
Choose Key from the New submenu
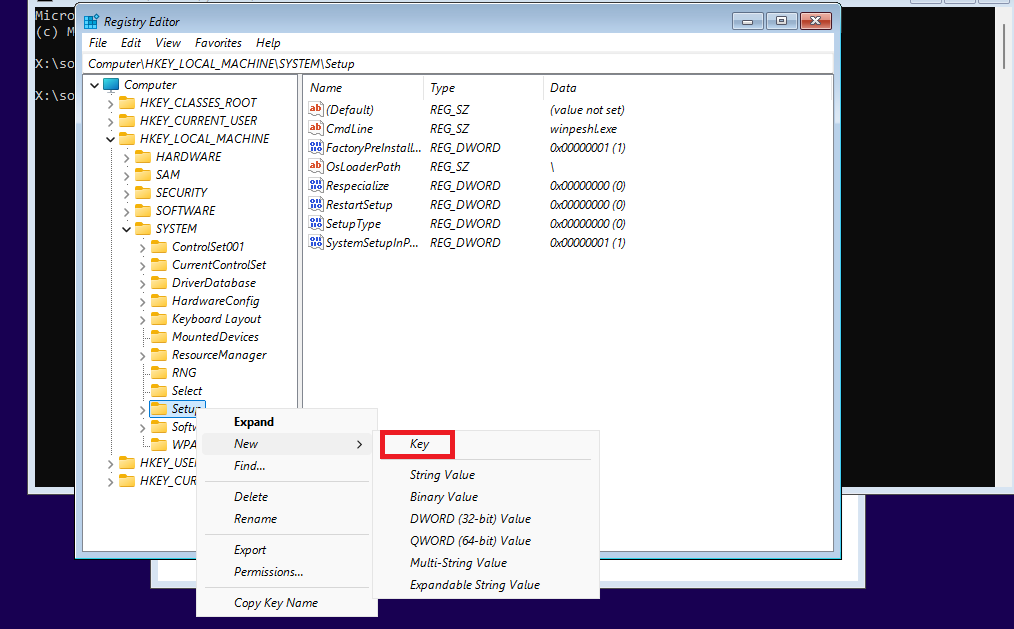(419, 444)
